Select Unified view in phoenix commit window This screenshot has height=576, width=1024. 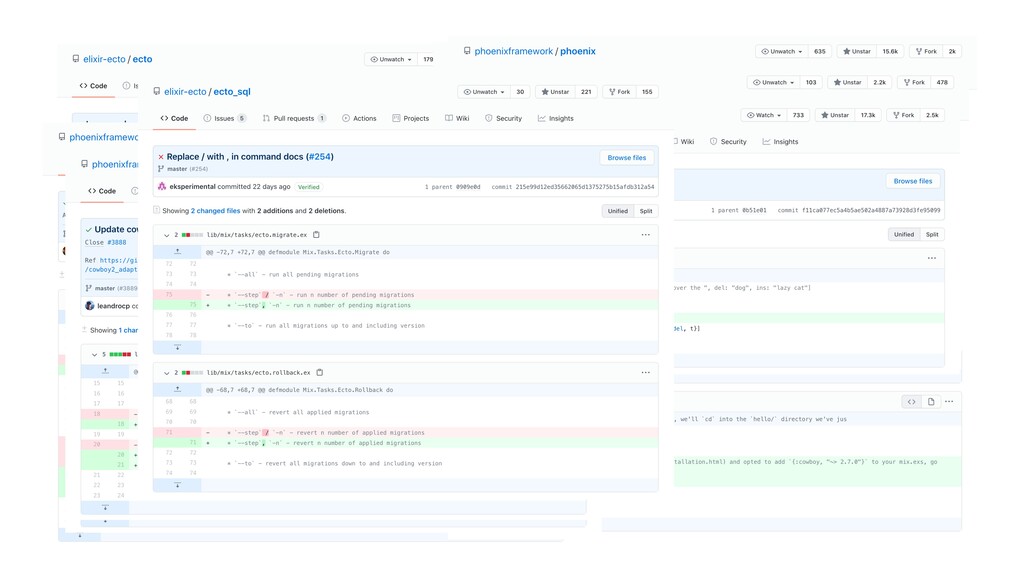point(904,234)
